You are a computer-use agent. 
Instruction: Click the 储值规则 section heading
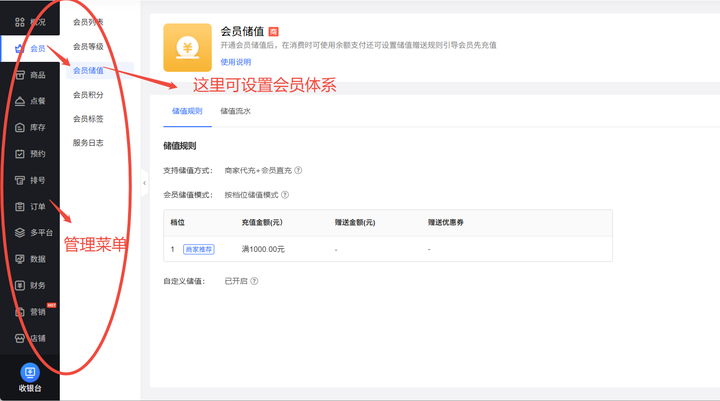[x=180, y=146]
